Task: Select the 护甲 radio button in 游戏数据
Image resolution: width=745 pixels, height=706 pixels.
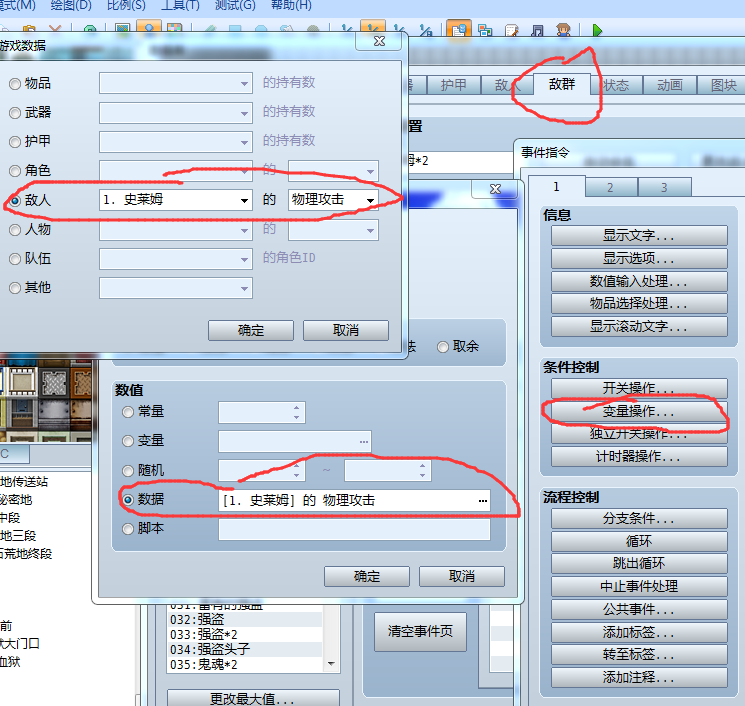Action: point(15,142)
